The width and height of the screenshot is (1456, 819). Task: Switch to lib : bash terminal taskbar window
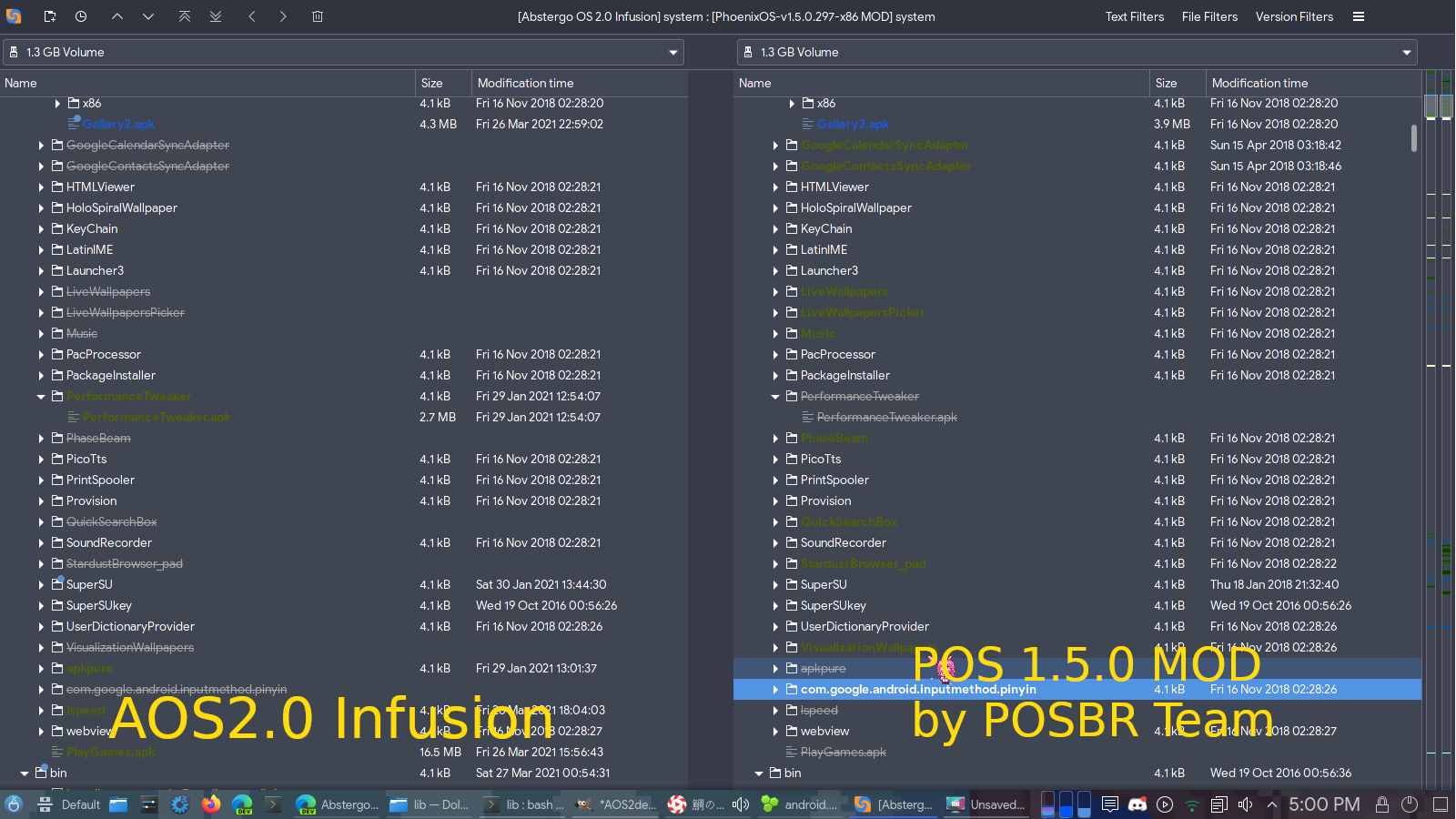(524, 804)
